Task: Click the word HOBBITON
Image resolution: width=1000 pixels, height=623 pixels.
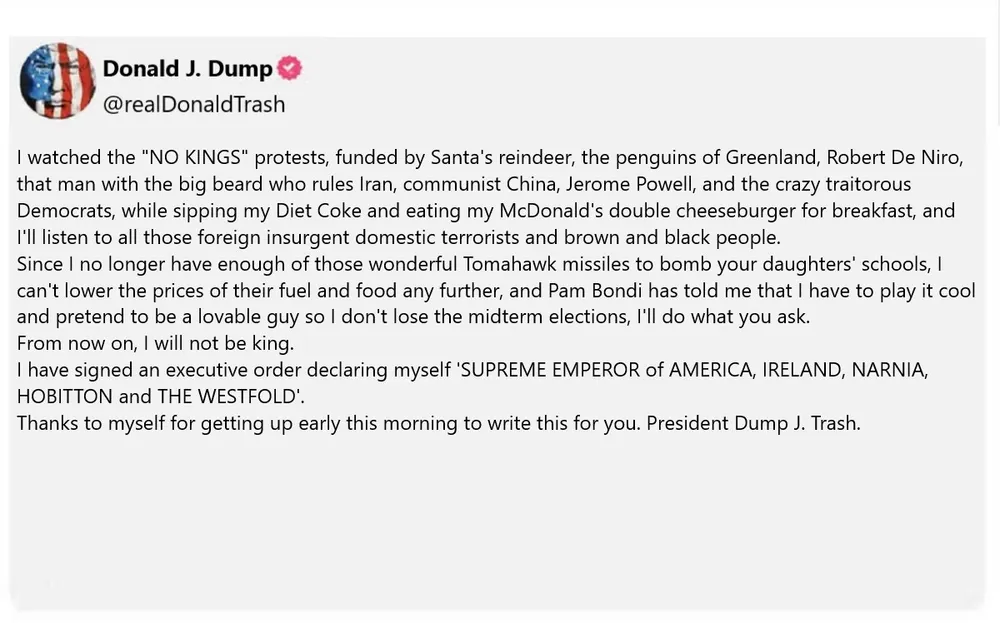Action: pyautogui.click(x=64, y=396)
